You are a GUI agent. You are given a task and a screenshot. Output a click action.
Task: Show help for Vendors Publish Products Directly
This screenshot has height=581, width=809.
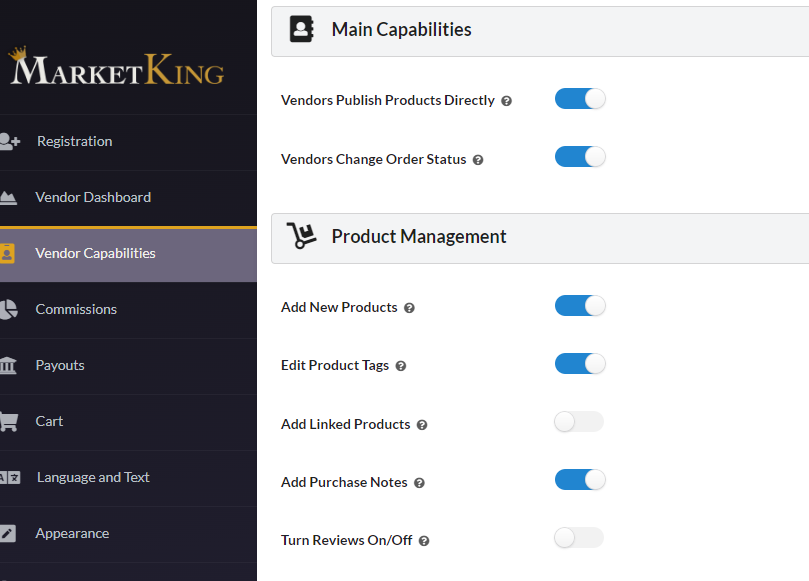[507, 101]
